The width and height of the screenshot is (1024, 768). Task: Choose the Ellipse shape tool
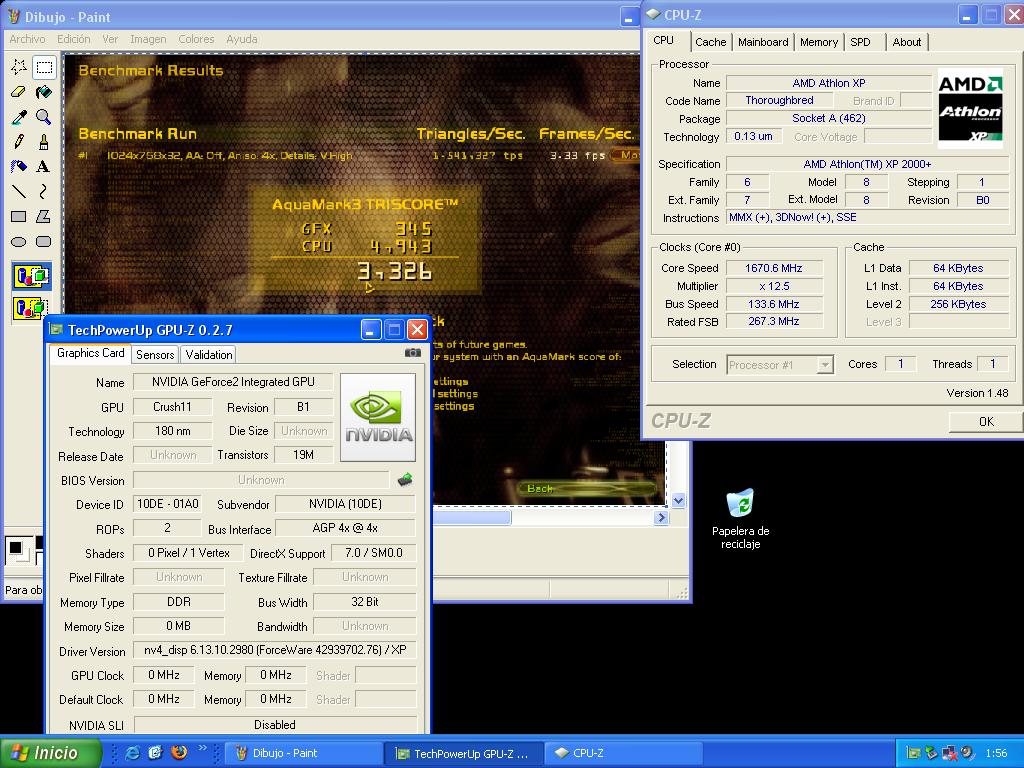point(19,242)
